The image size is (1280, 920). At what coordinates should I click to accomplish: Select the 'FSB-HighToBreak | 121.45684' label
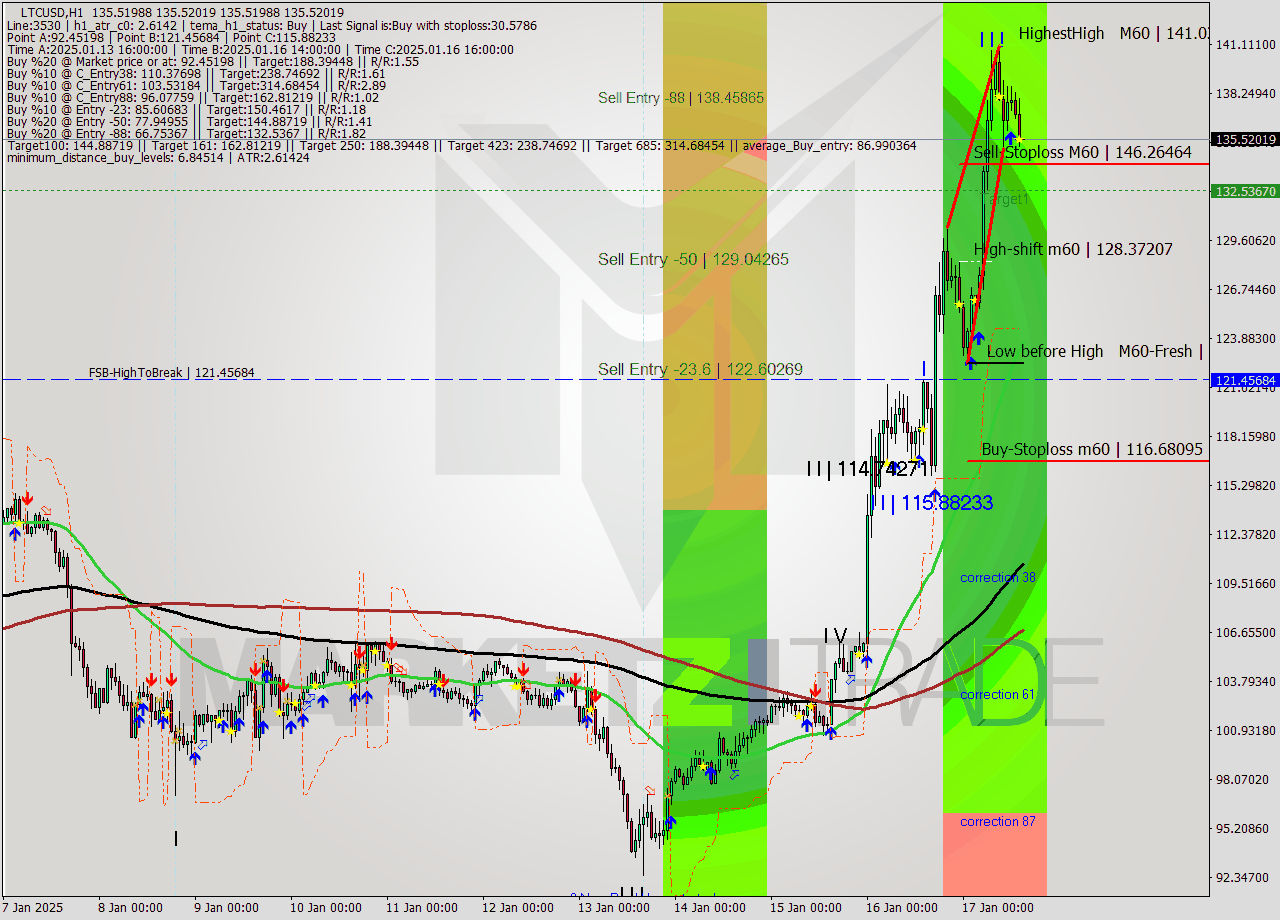[x=171, y=373]
